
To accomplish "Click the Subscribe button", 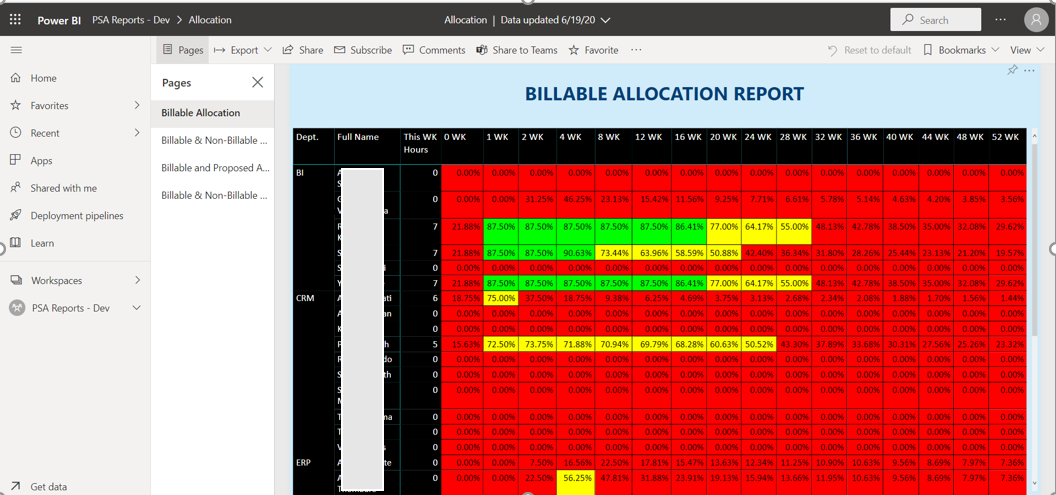I will [x=363, y=50].
